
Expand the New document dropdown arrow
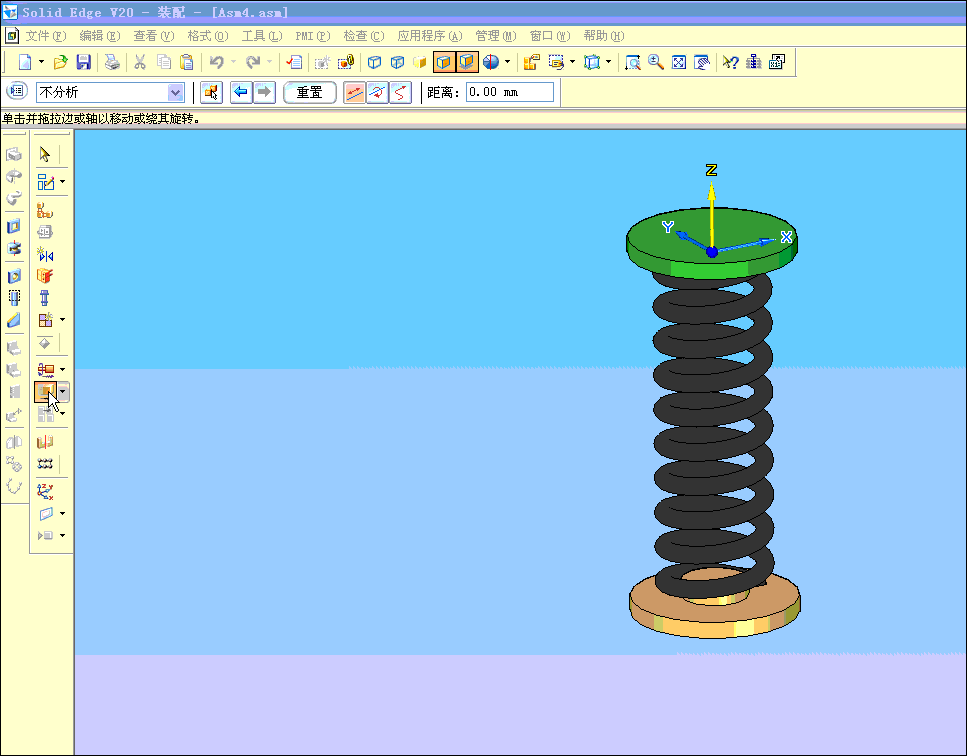point(41,62)
